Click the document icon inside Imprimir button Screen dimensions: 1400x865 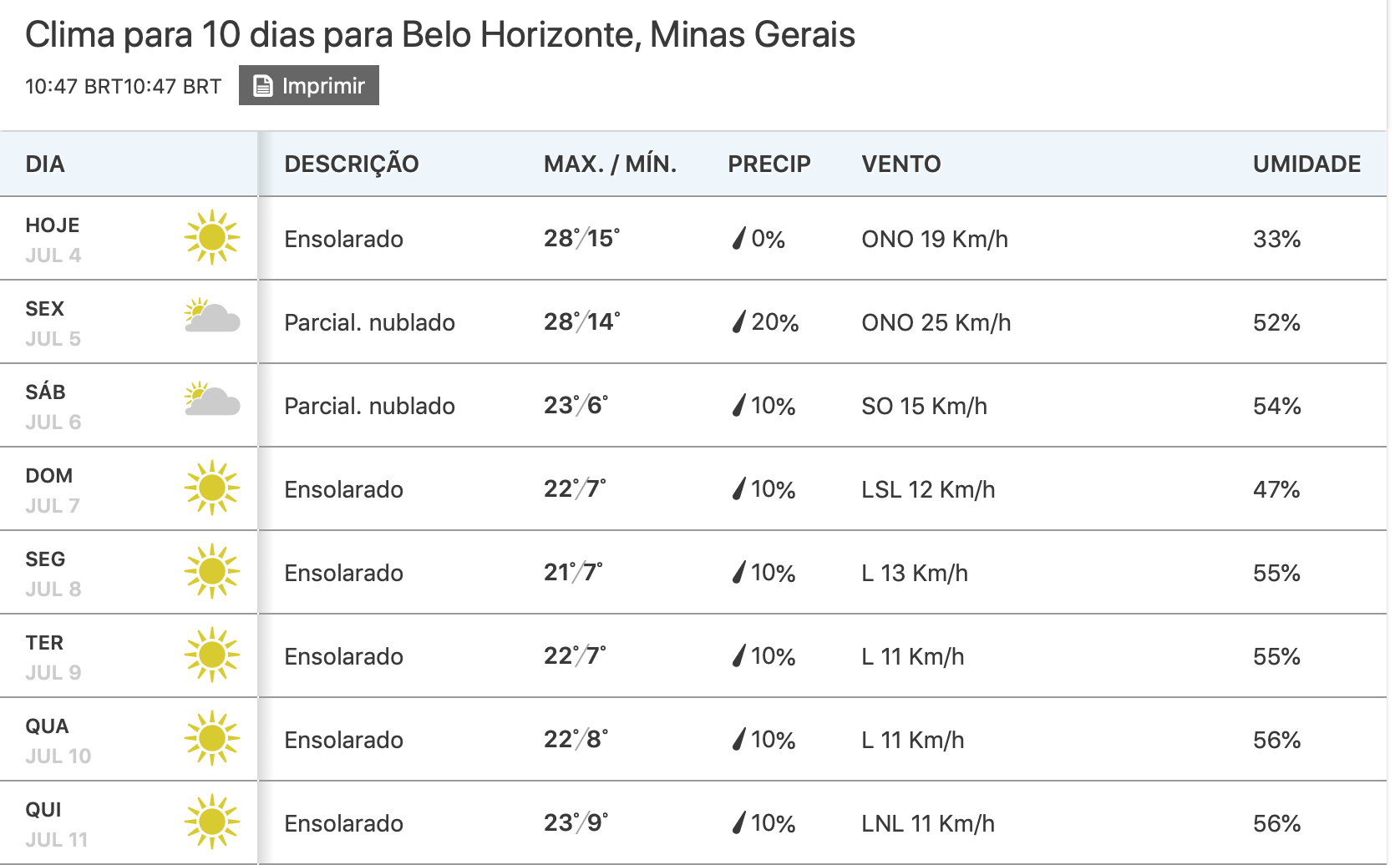(x=263, y=86)
